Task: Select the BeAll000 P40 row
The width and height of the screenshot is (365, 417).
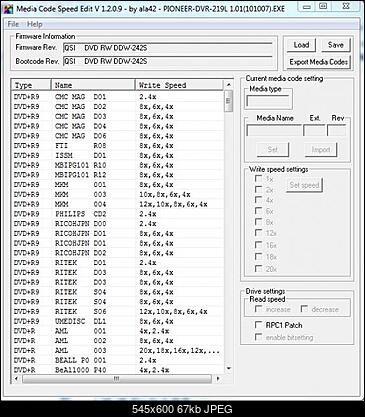Action: click(118, 370)
